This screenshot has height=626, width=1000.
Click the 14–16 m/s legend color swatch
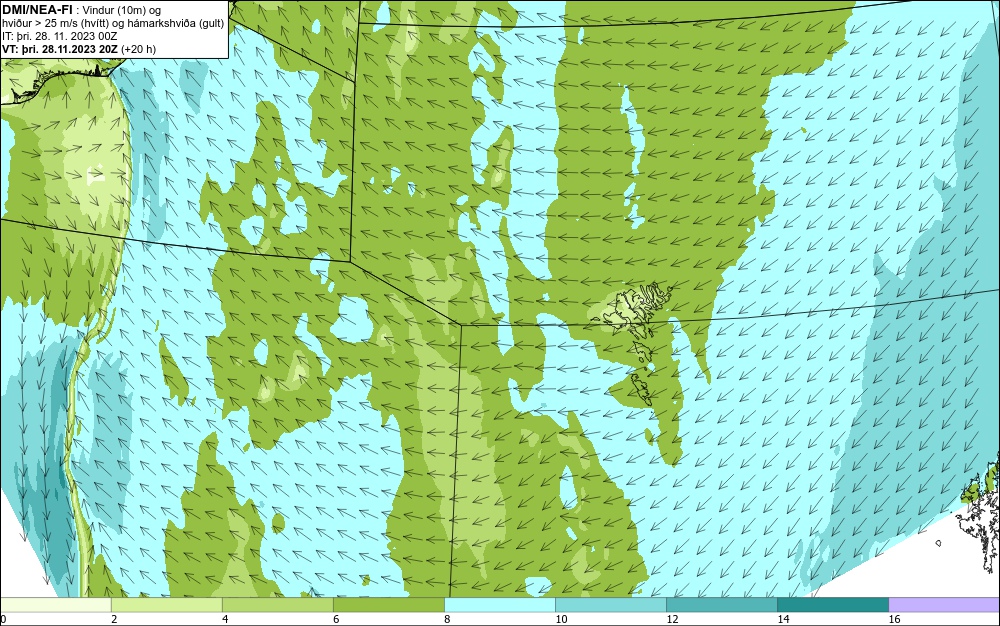click(832, 604)
